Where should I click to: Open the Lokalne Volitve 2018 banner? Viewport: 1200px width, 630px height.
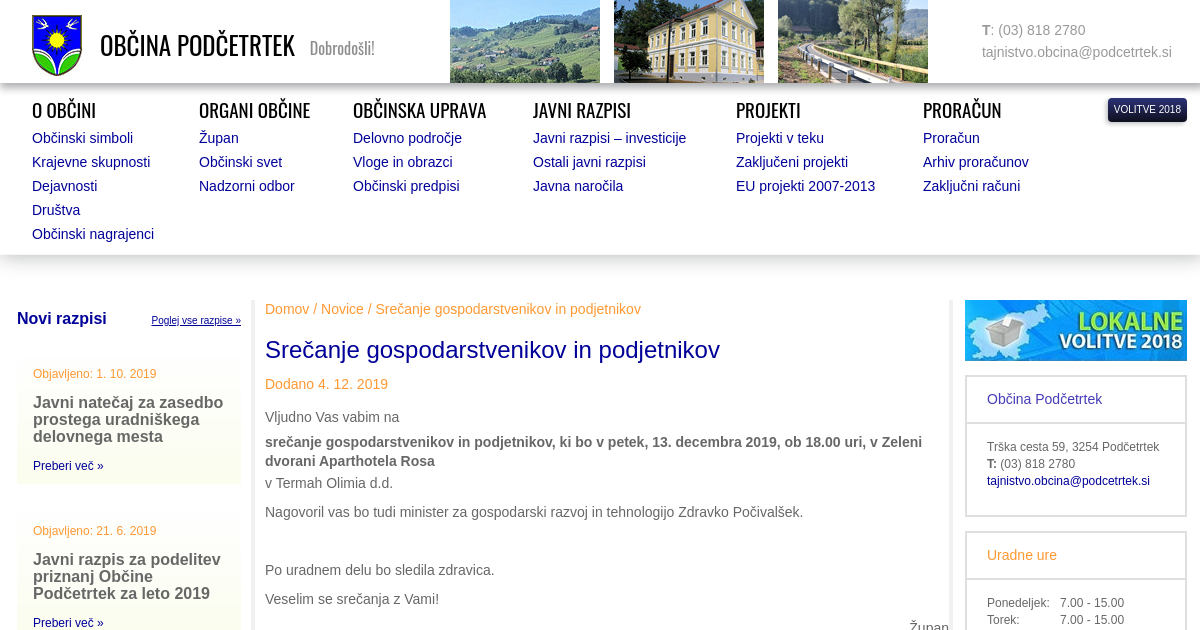tap(1075, 330)
